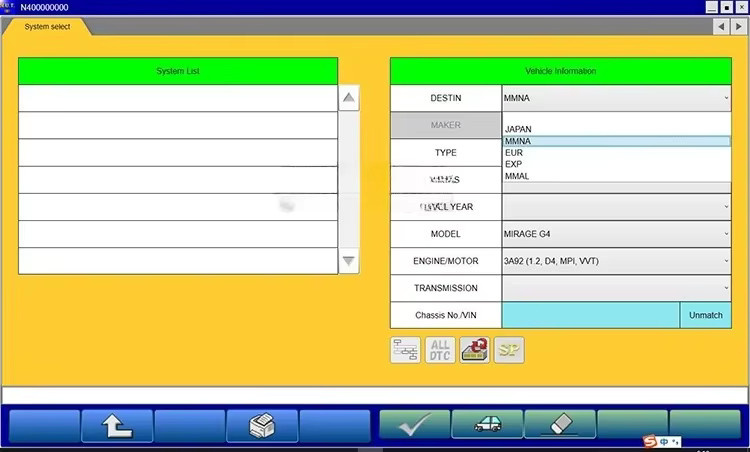750x452 pixels.
Task: Click the MODEL label cell
Action: [x=446, y=234]
